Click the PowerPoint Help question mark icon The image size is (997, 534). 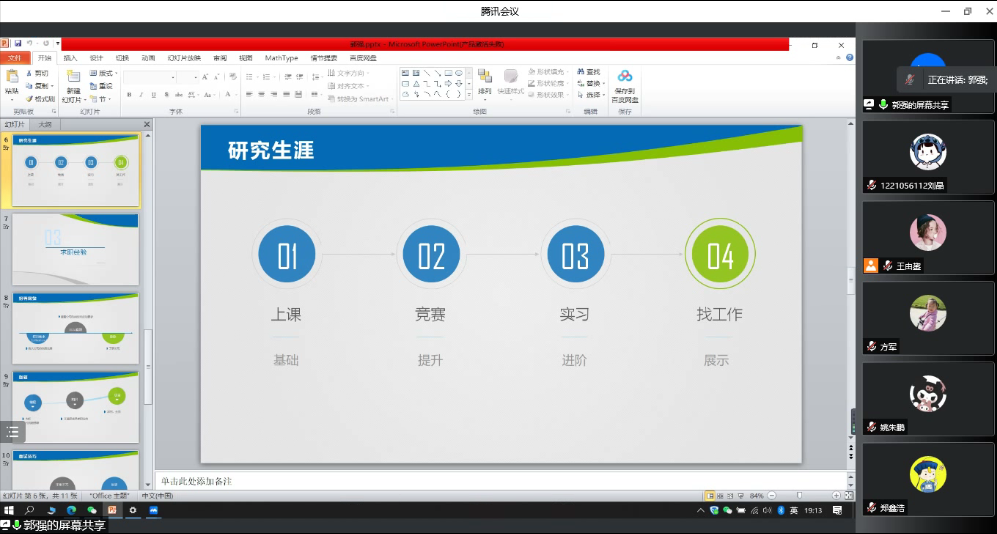849,58
